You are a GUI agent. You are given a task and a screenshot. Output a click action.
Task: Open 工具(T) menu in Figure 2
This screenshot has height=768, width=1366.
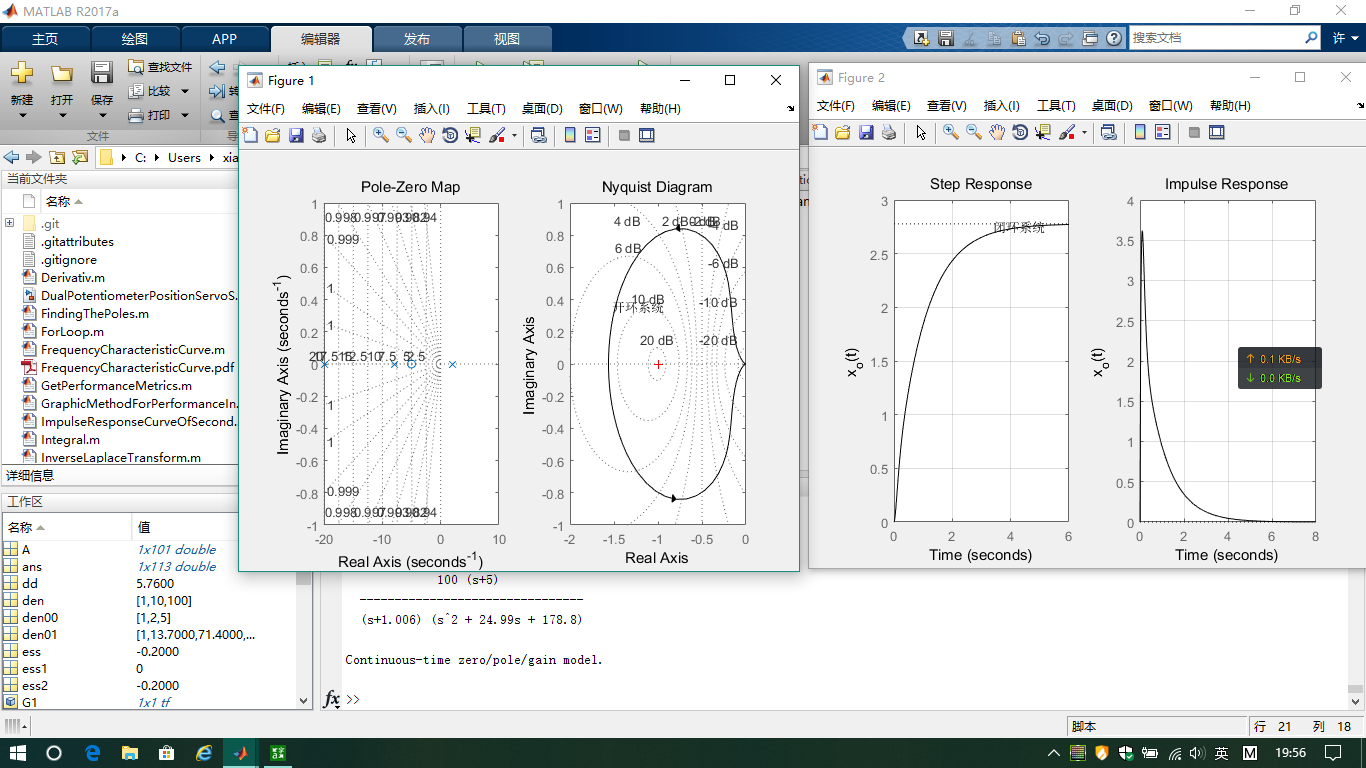(x=1056, y=106)
